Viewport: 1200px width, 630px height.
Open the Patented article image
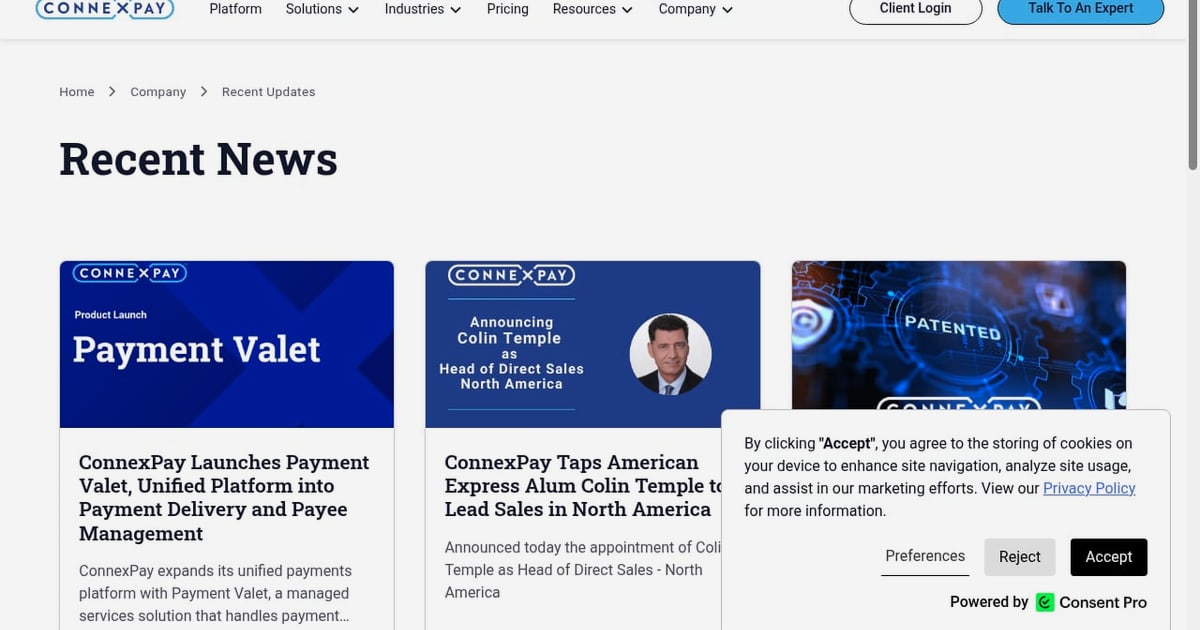(959, 335)
